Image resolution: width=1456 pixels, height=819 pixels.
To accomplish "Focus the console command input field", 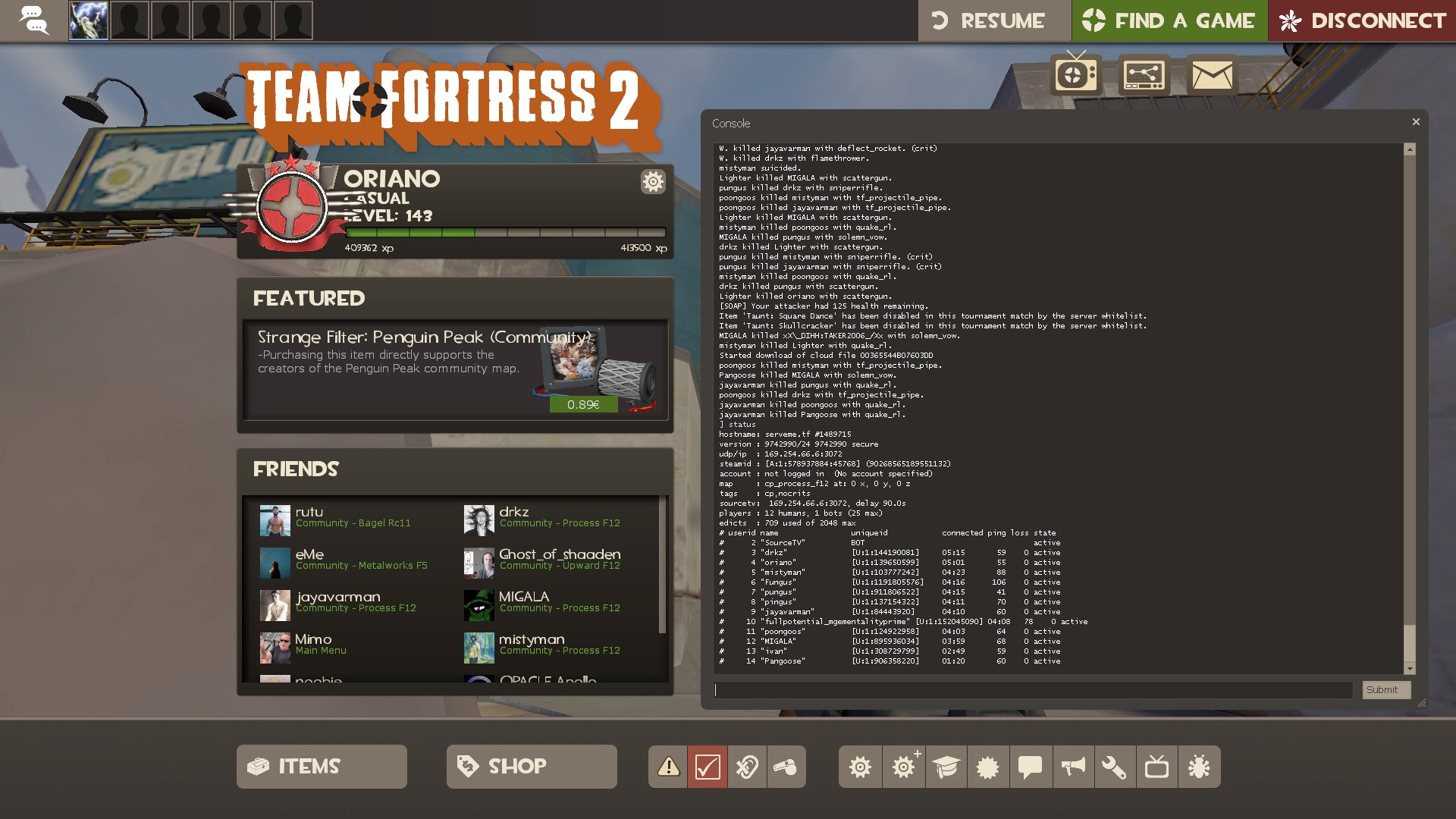I will tap(1033, 690).
